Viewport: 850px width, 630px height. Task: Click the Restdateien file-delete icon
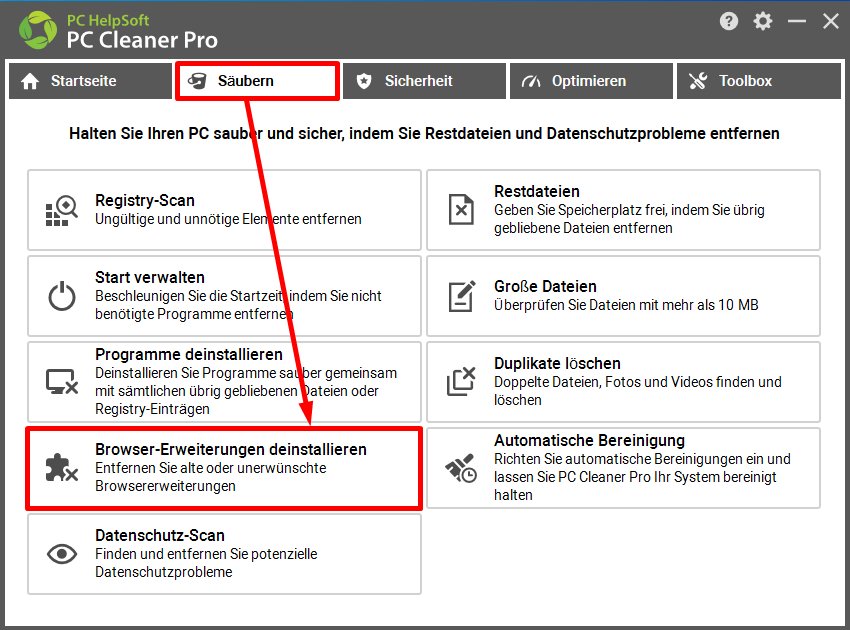[461, 210]
